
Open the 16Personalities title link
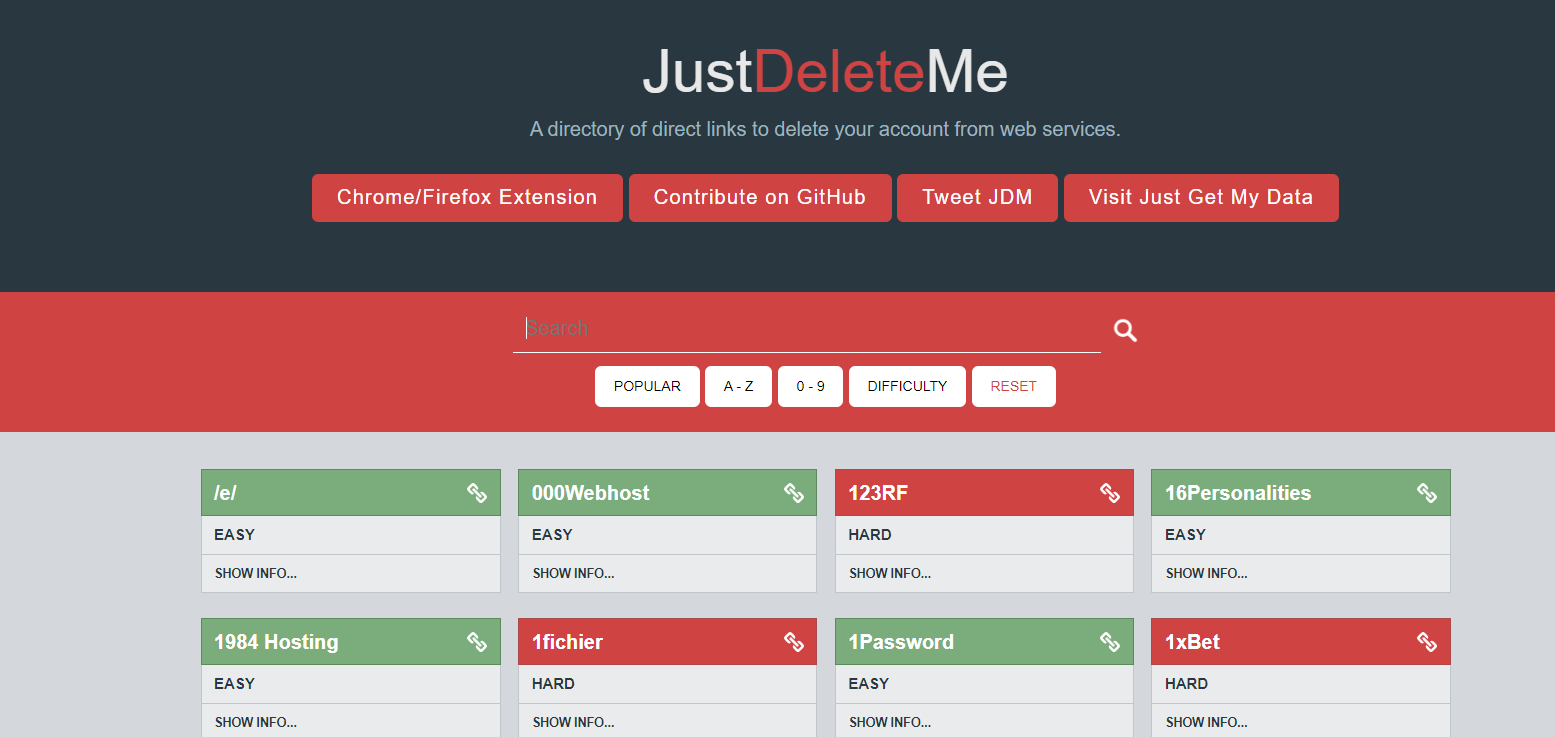click(x=1238, y=493)
